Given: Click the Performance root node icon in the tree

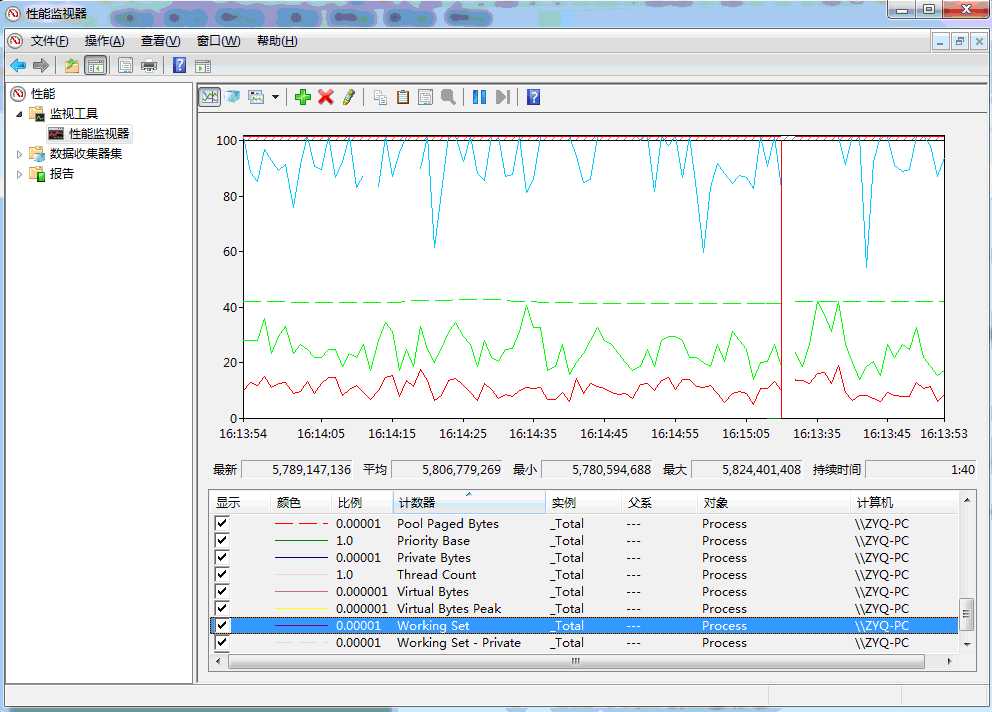Looking at the screenshot, I should (x=18, y=94).
